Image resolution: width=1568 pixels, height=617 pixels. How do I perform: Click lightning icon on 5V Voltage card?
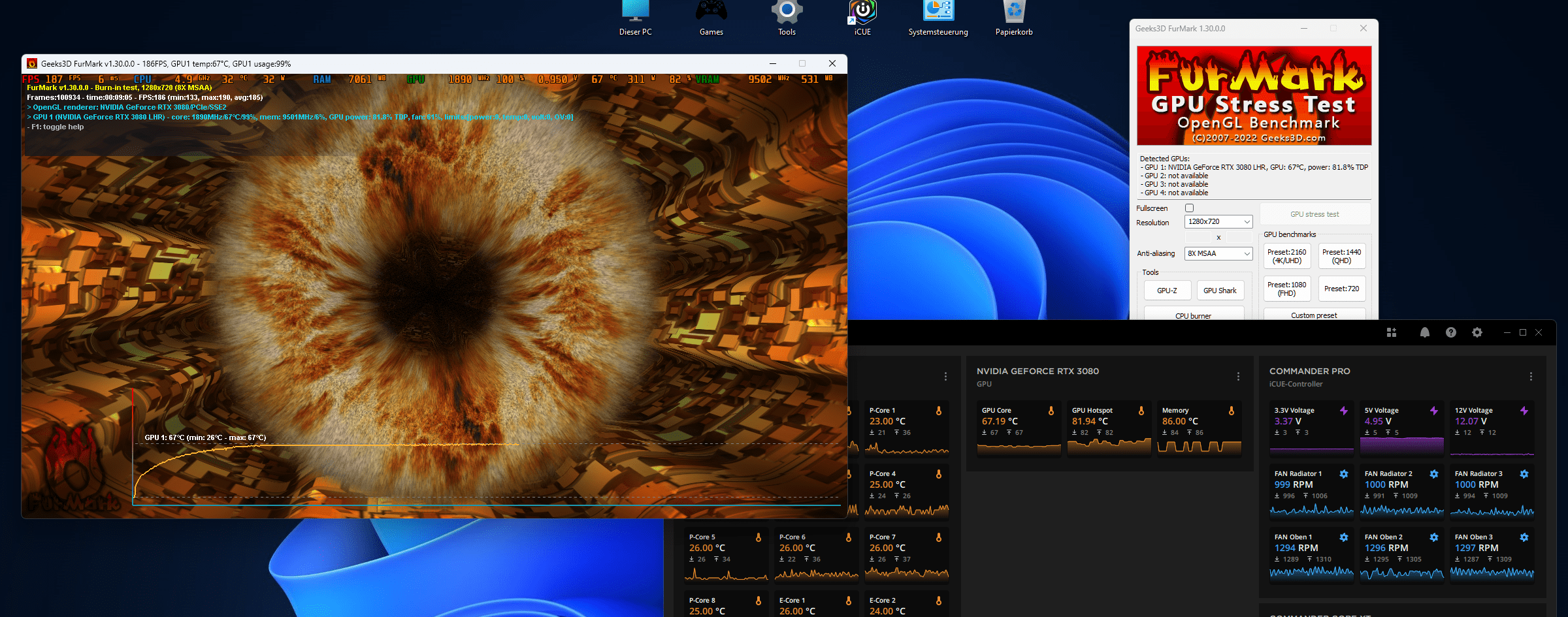(x=1434, y=411)
